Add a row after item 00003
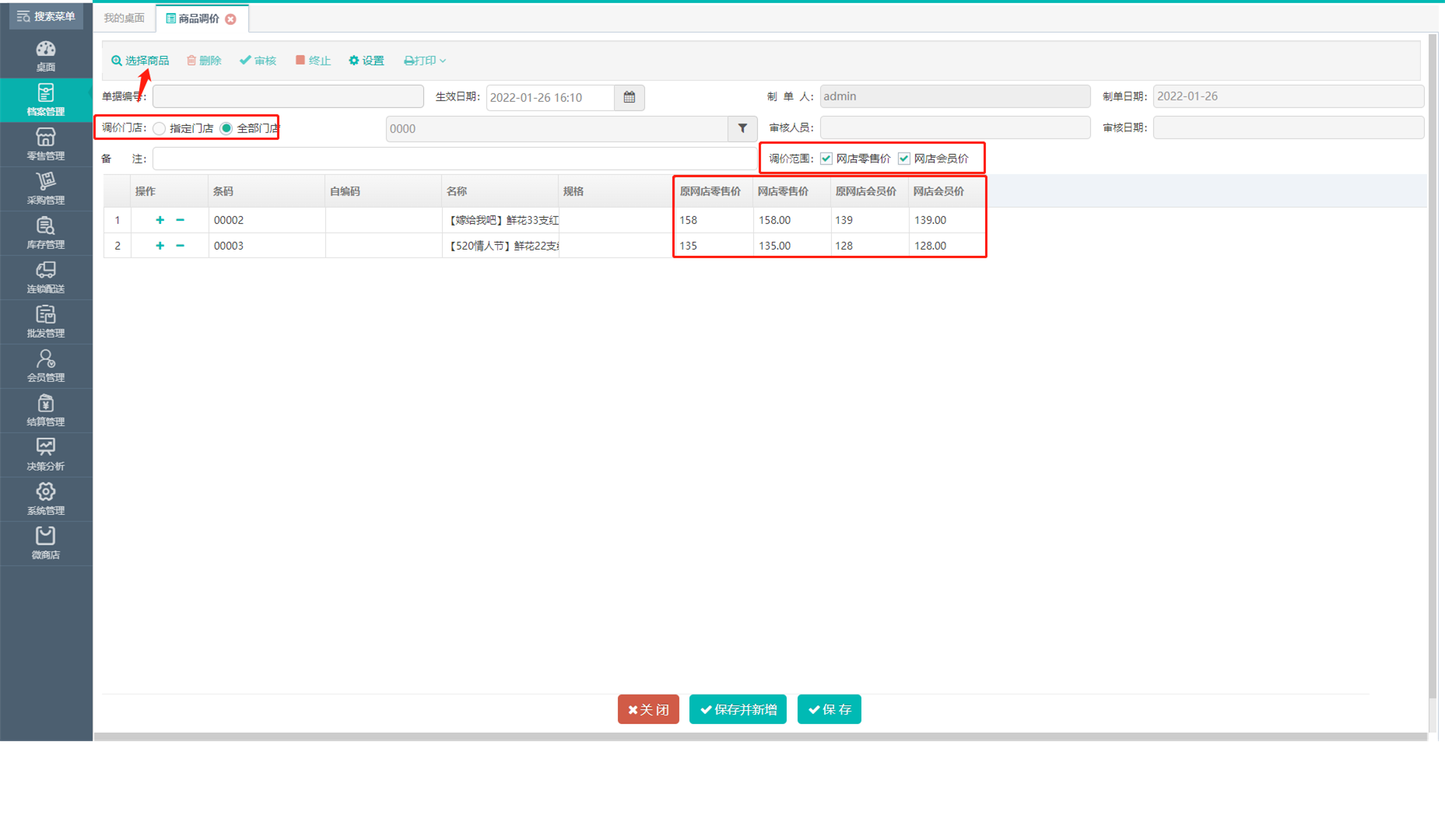 point(160,246)
